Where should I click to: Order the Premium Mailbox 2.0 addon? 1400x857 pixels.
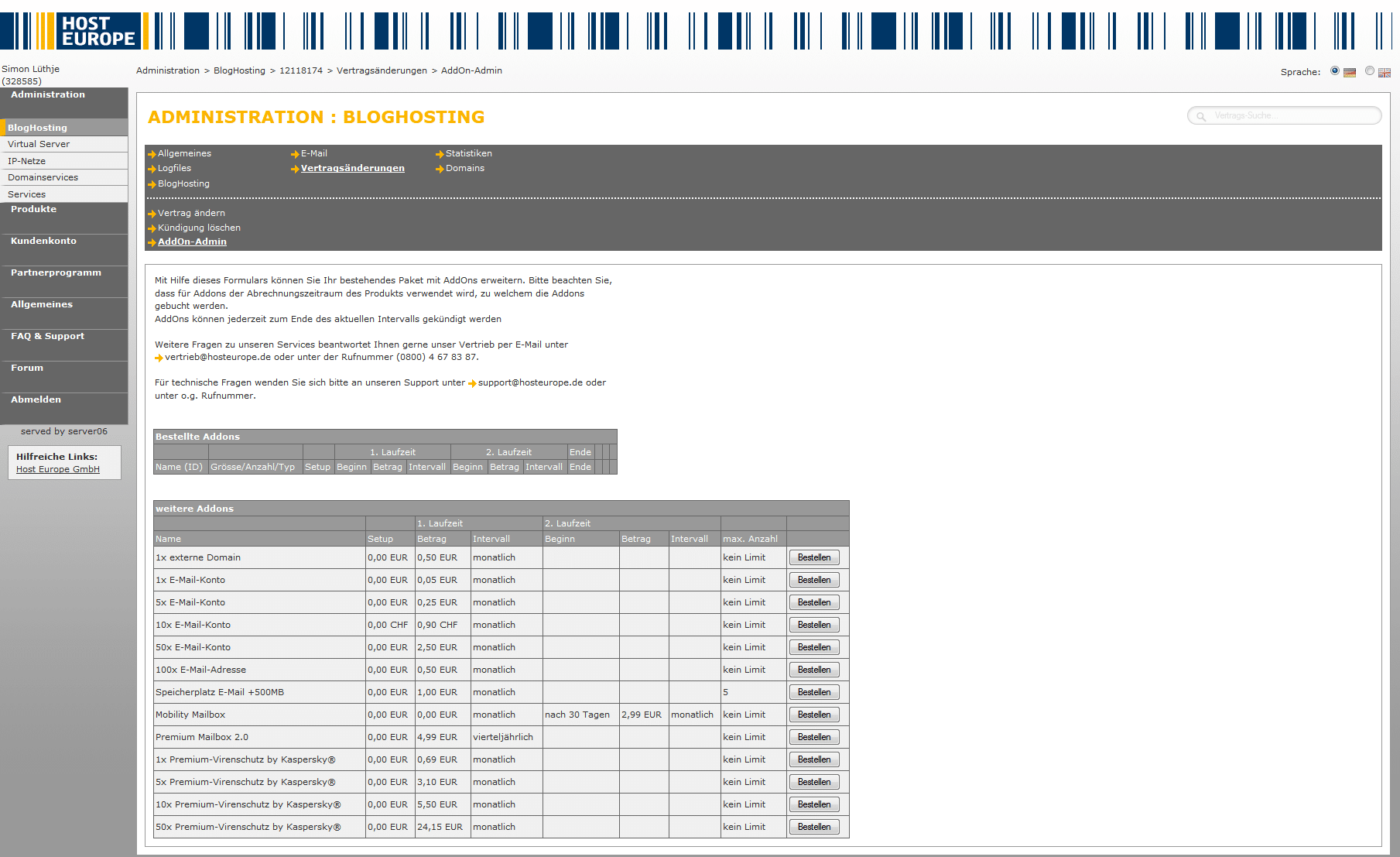(x=814, y=737)
